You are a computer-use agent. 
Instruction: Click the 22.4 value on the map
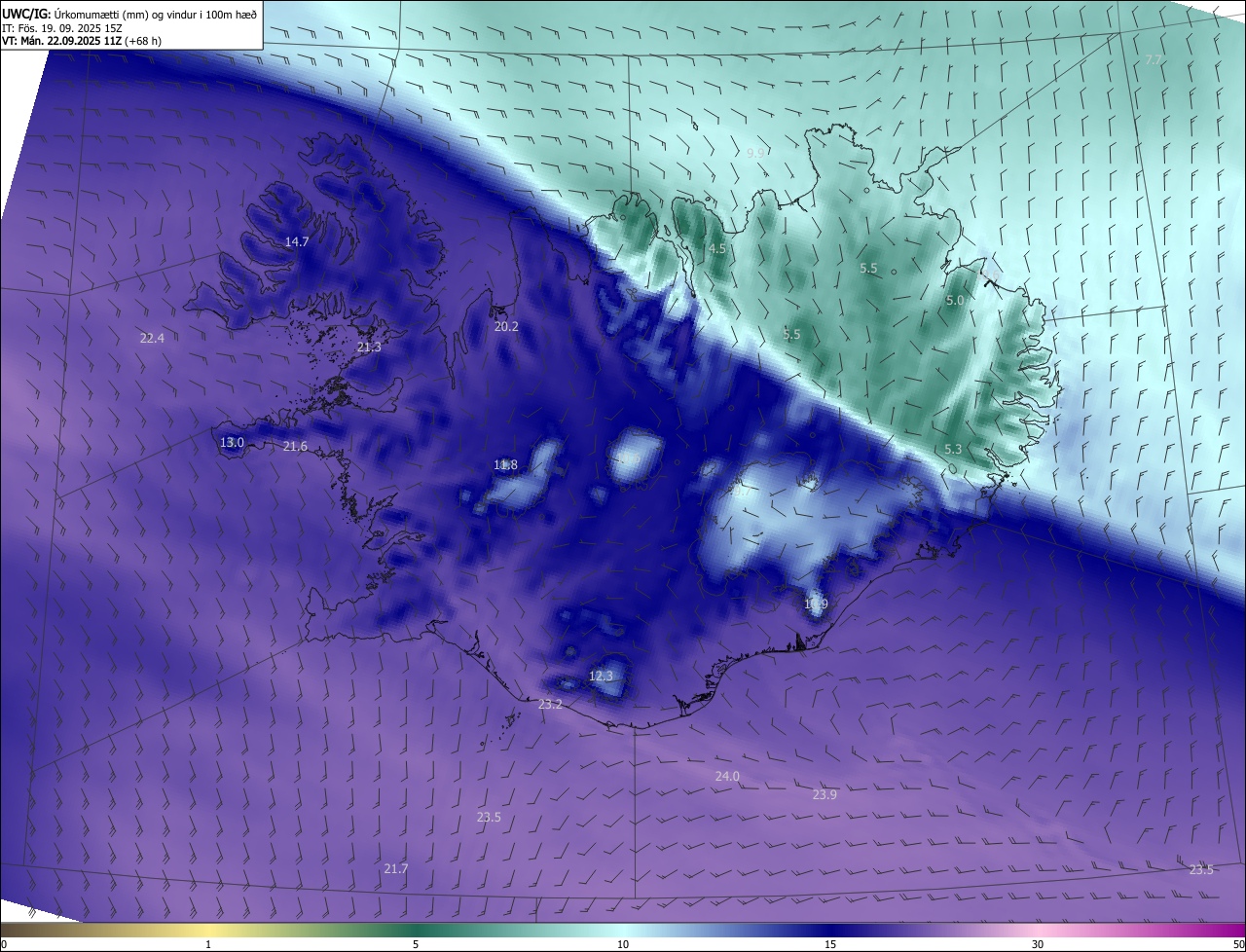pyautogui.click(x=152, y=338)
